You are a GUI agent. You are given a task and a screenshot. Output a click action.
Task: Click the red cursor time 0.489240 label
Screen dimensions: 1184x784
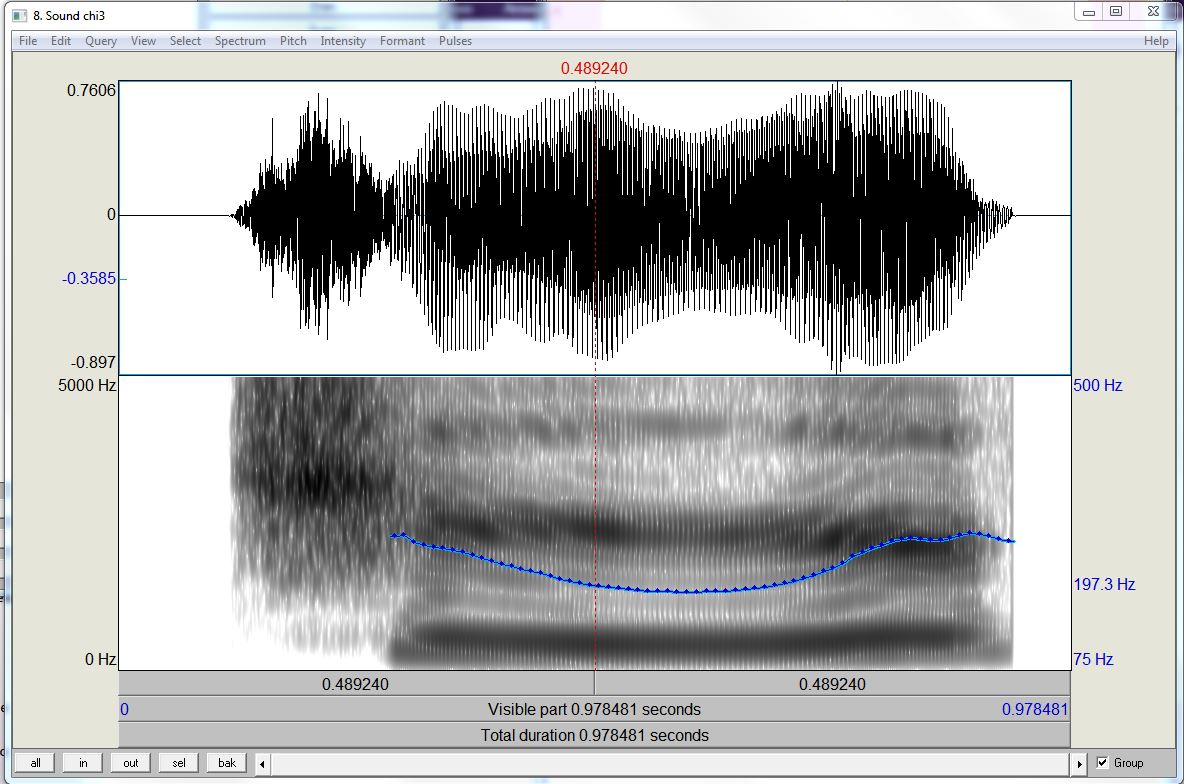594,68
